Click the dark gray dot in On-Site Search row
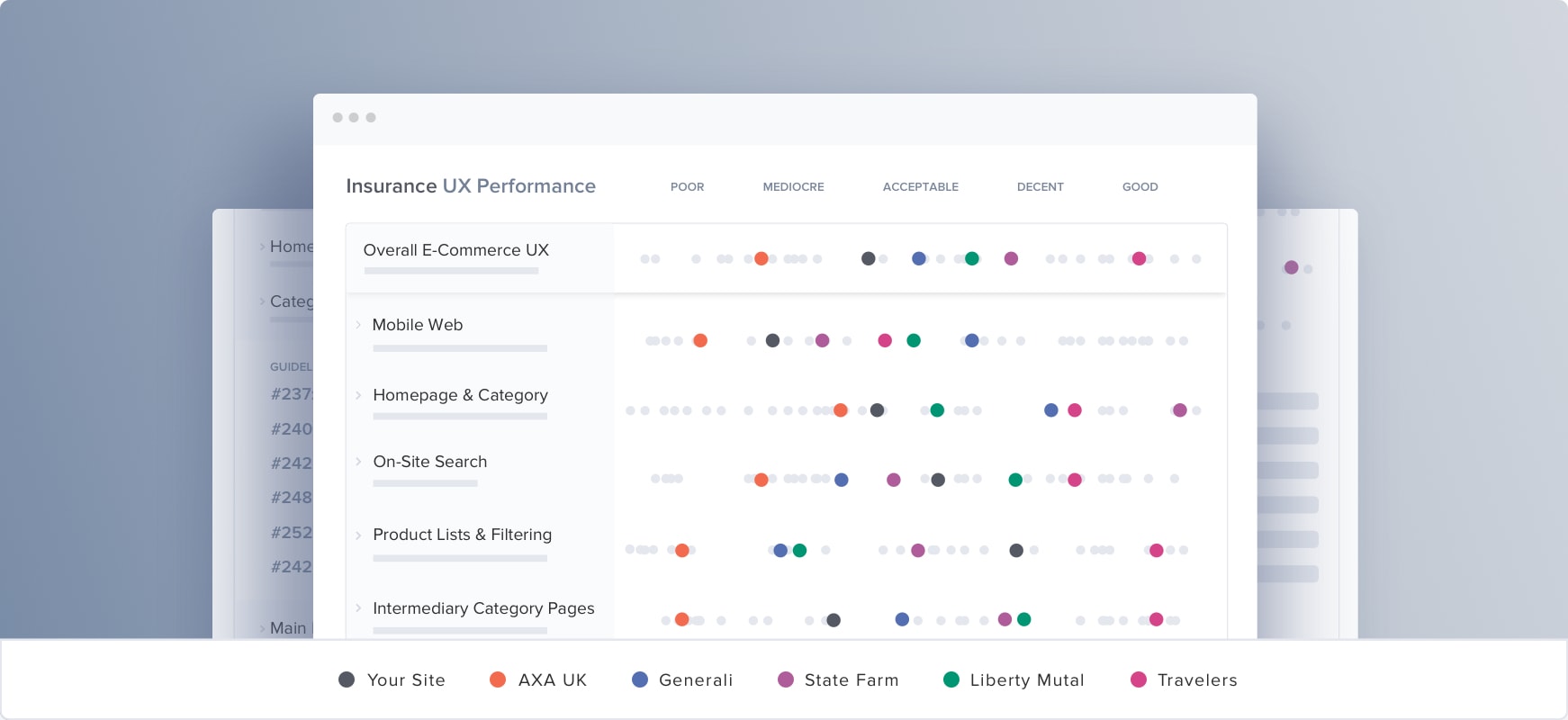 (938, 480)
